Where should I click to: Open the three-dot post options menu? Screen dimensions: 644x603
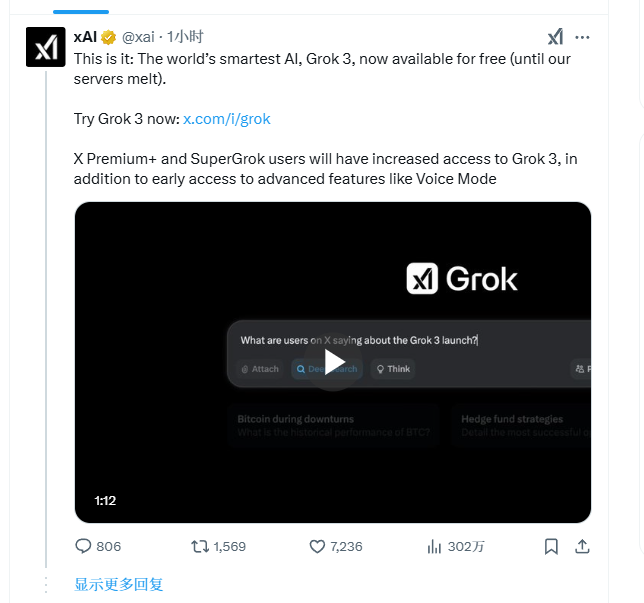(582, 37)
